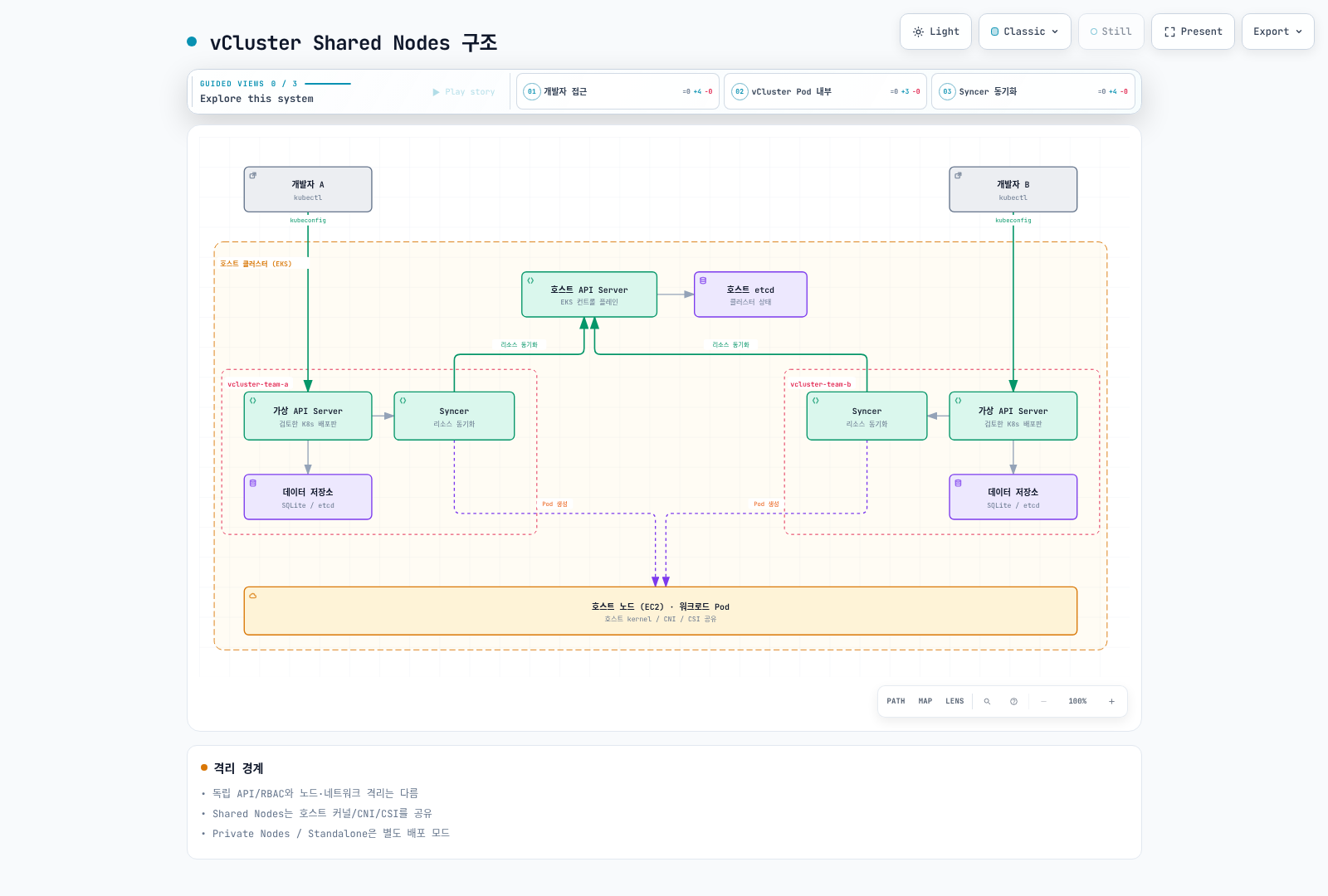Click the team-a Pod 생성 edge label

point(555,504)
